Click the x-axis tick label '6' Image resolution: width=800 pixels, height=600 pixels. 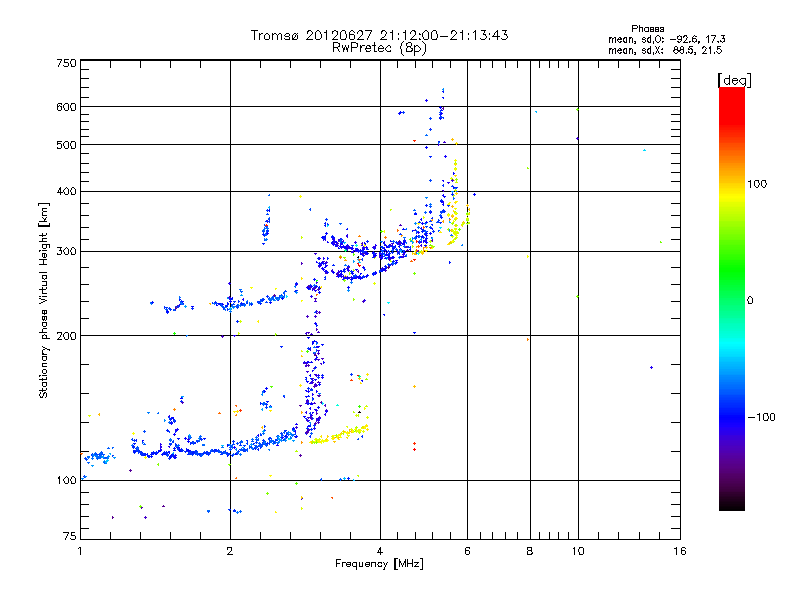click(467, 551)
